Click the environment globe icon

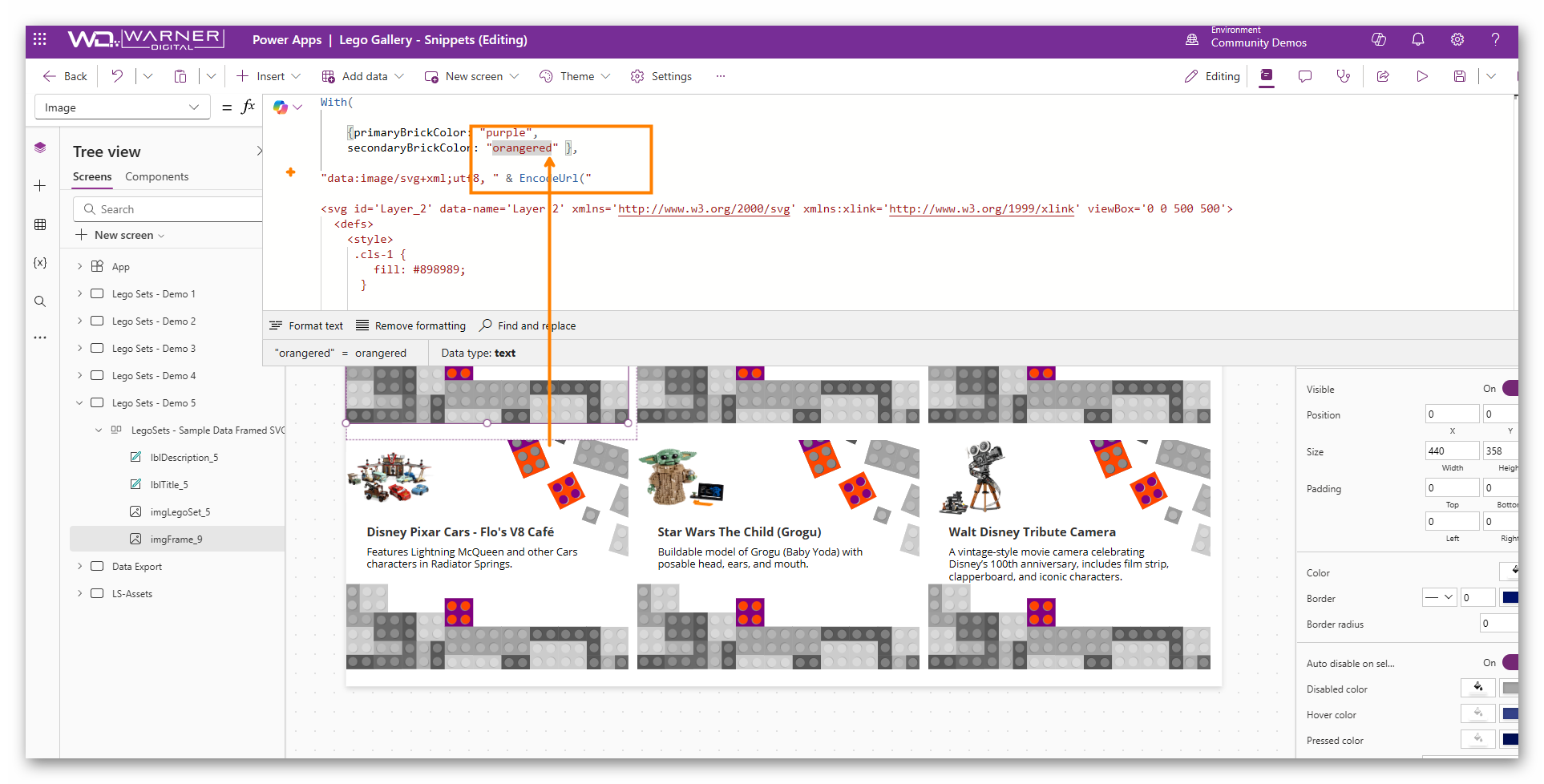[x=1192, y=39]
